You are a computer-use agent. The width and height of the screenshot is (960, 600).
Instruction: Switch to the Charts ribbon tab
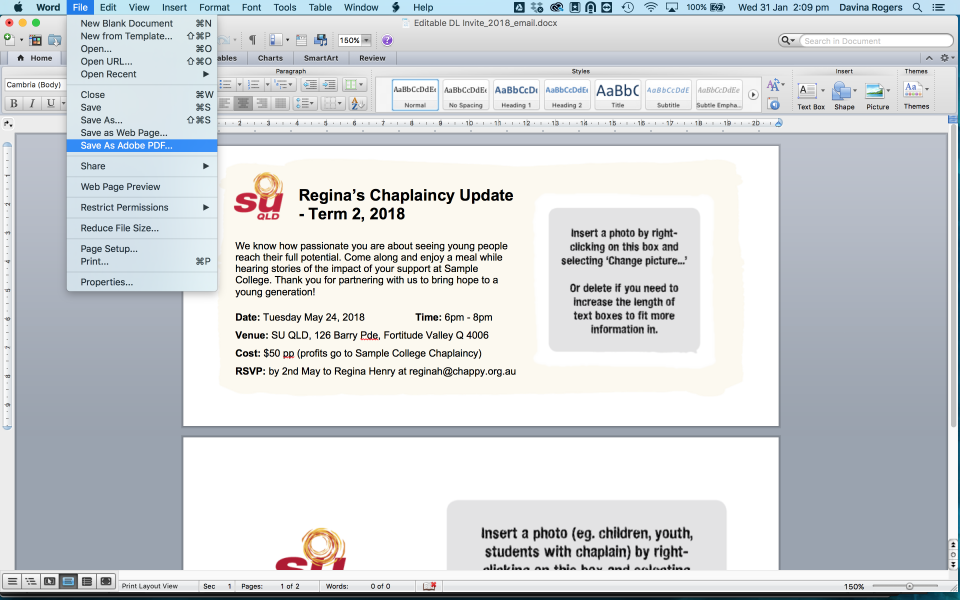click(270, 58)
